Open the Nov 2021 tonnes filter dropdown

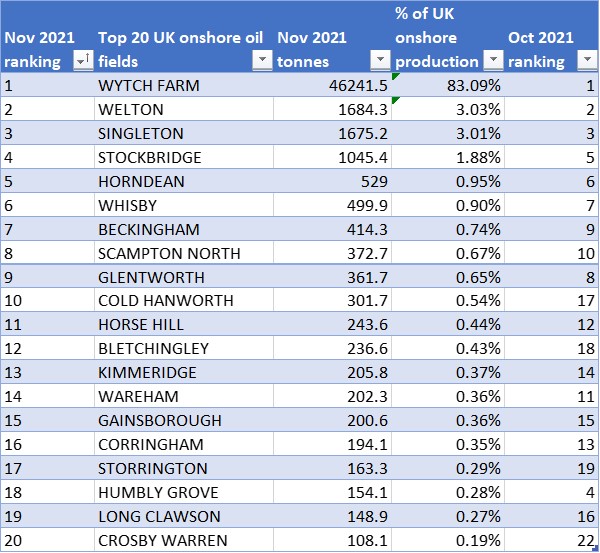(x=379, y=61)
